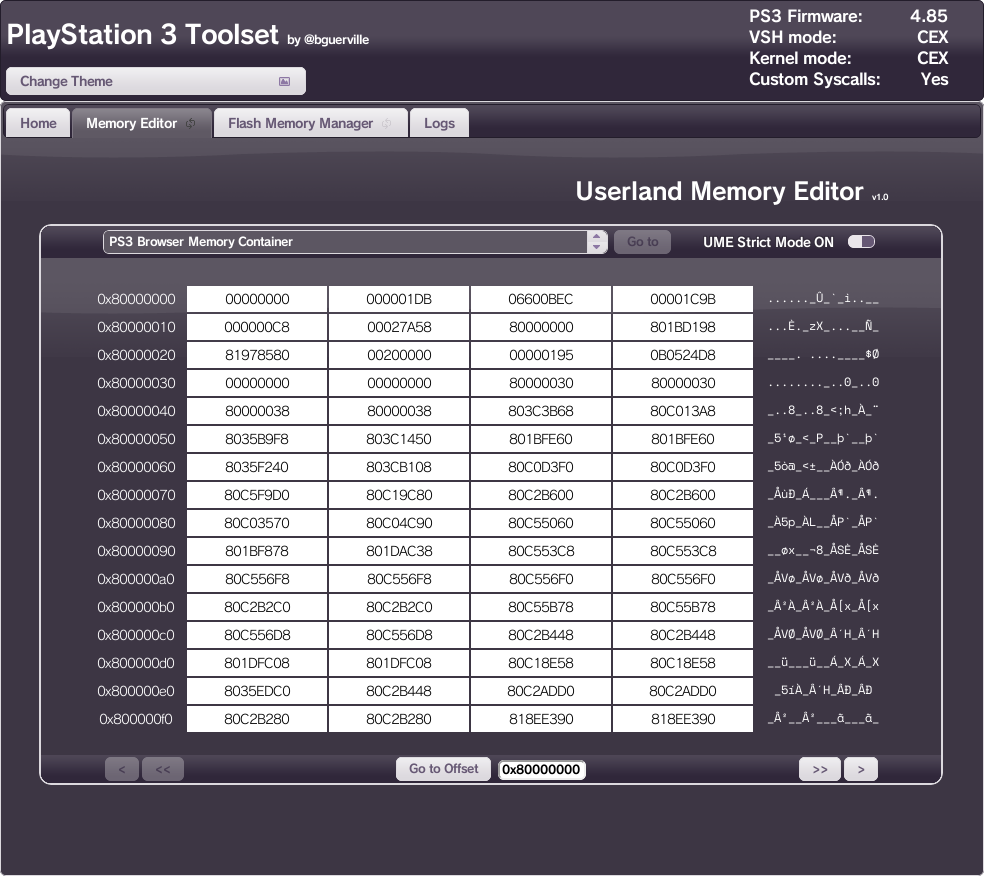Edit the hex cell 8035F240

pyautogui.click(x=257, y=467)
